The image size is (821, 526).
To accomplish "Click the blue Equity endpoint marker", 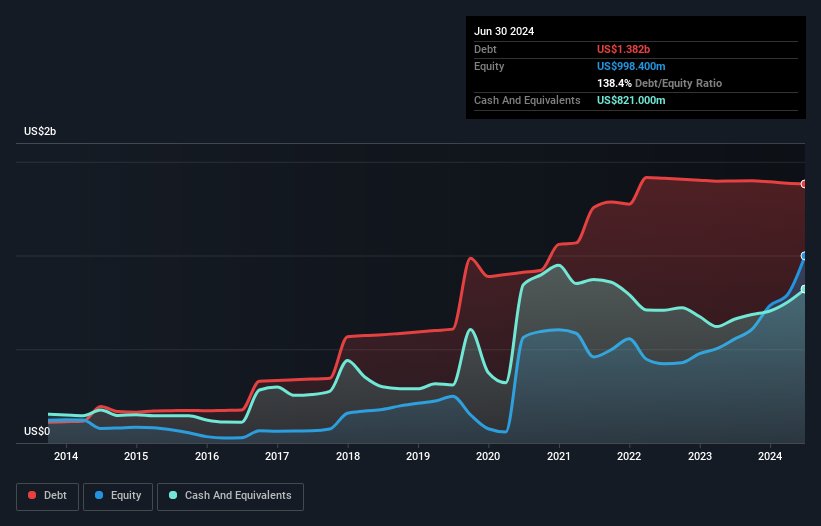I will point(804,256).
